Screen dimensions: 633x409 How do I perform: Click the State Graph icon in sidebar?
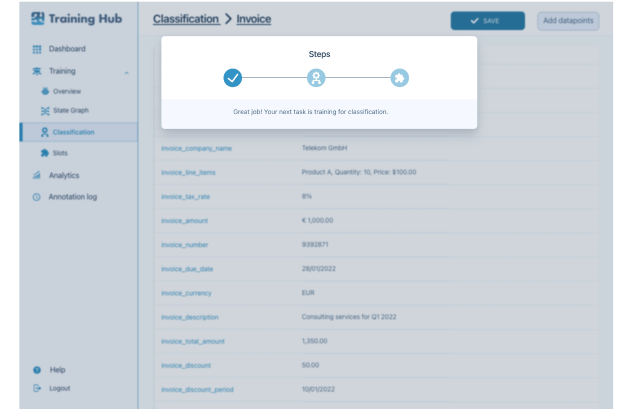click(45, 111)
